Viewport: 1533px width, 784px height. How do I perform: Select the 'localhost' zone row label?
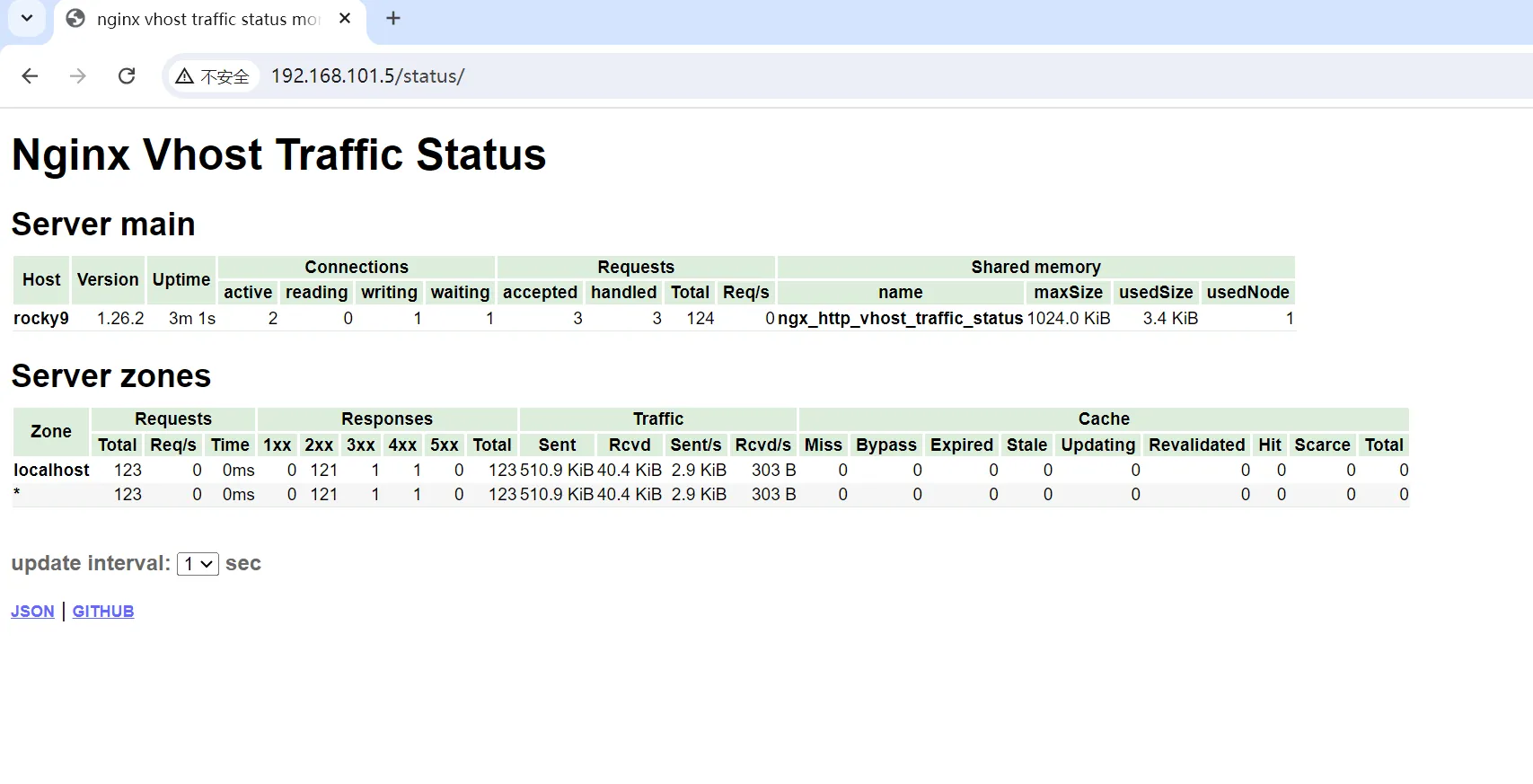pyautogui.click(x=51, y=471)
